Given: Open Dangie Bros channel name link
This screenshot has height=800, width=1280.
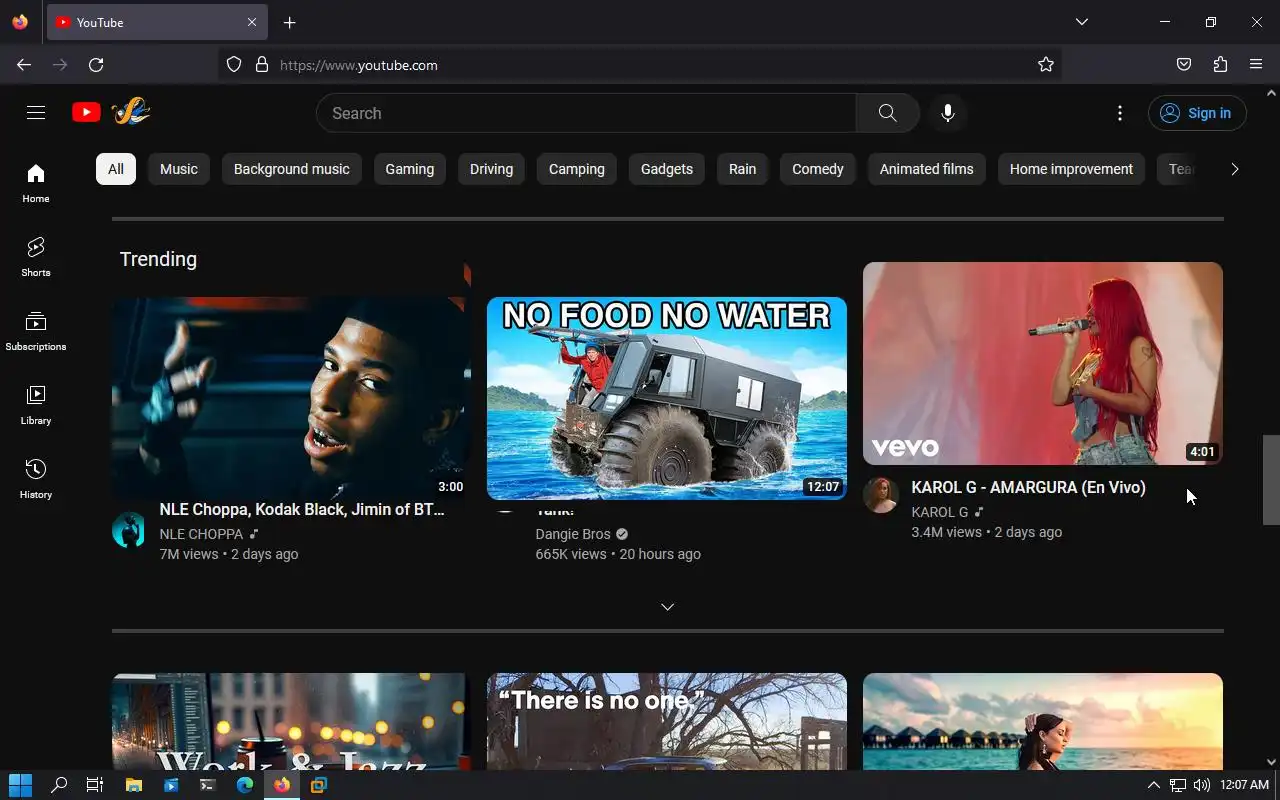Looking at the screenshot, I should tap(573, 534).
